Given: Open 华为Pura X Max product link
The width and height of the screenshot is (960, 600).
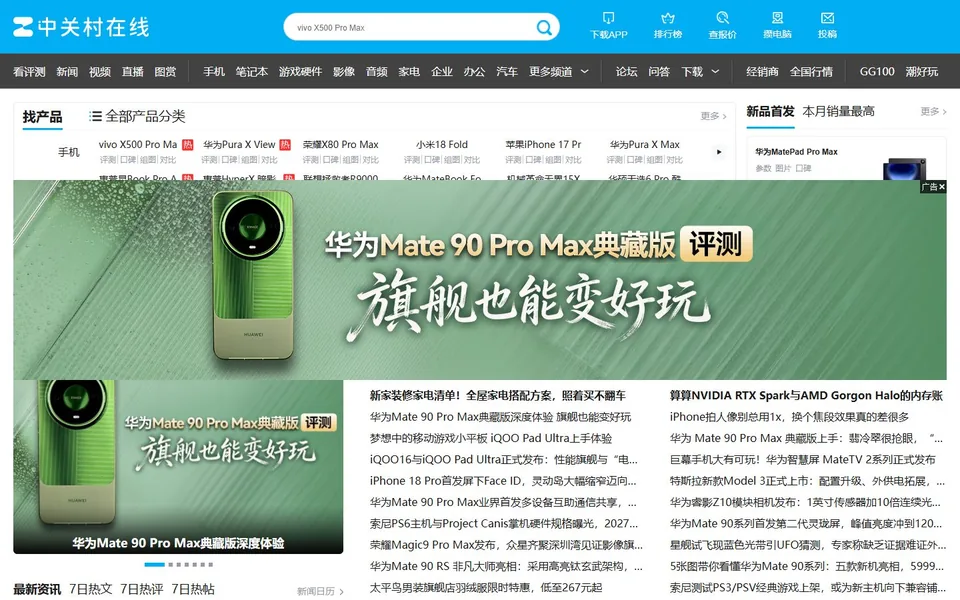Looking at the screenshot, I should click(x=645, y=144).
